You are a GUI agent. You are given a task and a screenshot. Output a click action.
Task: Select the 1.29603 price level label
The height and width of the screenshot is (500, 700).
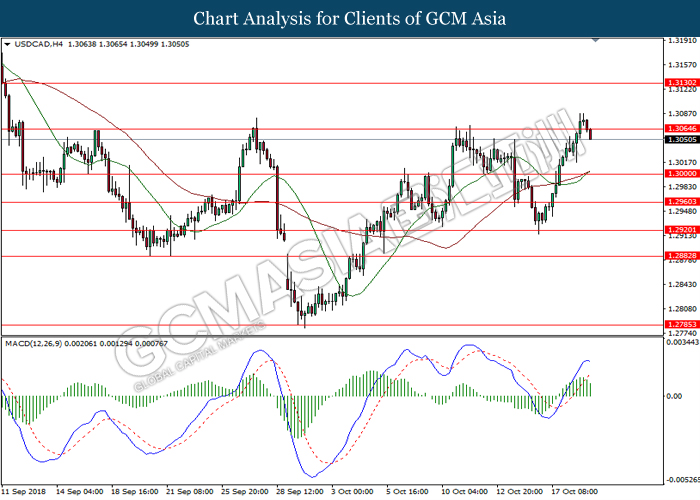click(682, 202)
